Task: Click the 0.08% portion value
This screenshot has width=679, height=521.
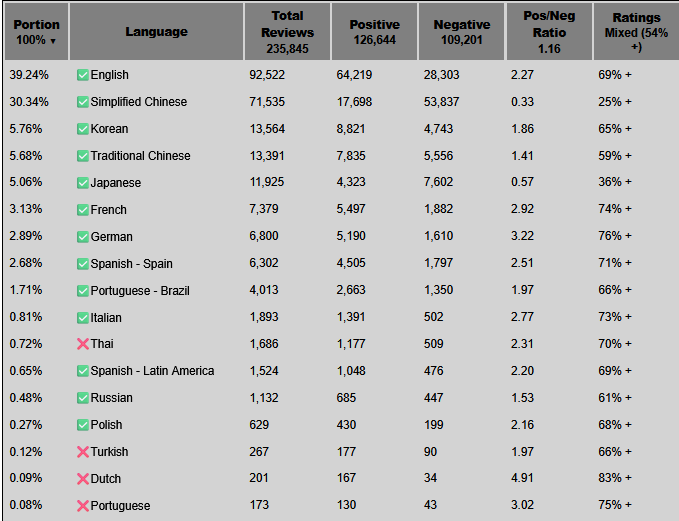Action: (x=26, y=505)
